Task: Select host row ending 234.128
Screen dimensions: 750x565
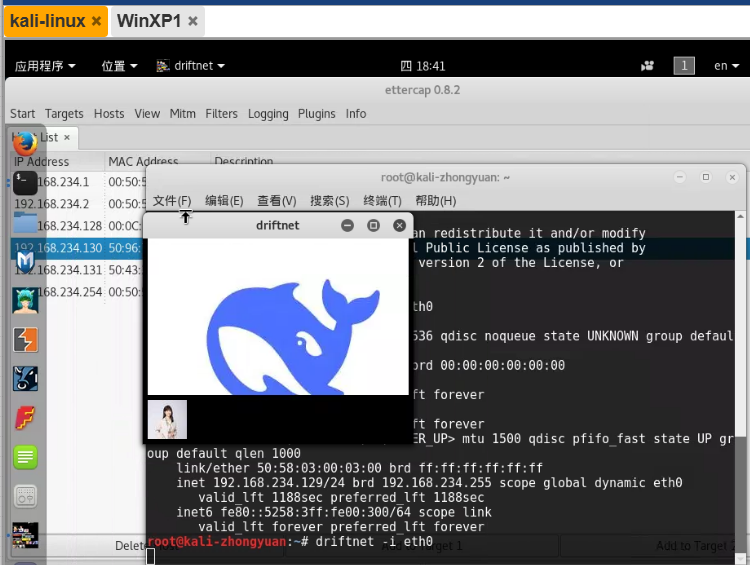Action: [x=77, y=226]
